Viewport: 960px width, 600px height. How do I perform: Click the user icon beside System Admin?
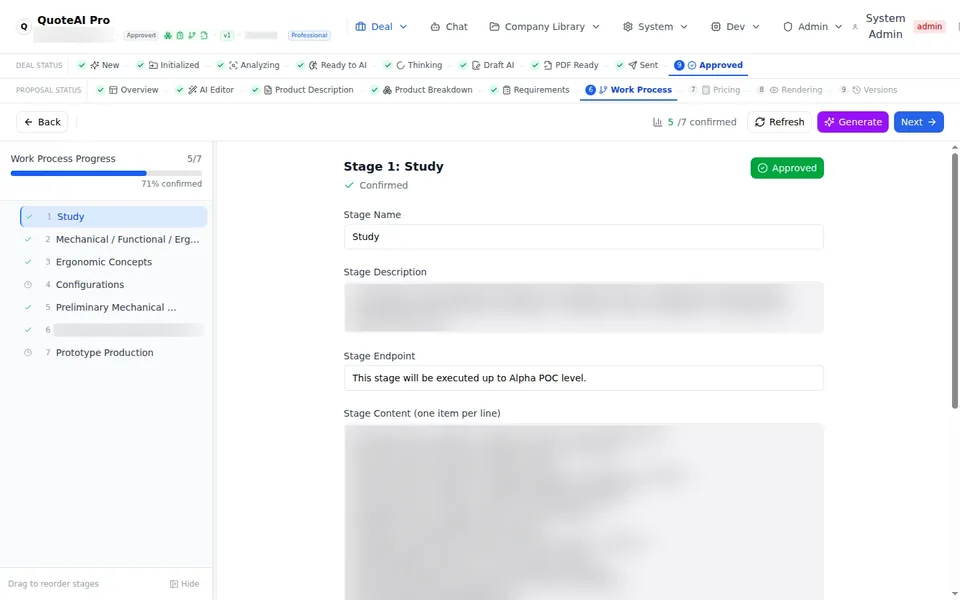pyautogui.click(x=855, y=27)
